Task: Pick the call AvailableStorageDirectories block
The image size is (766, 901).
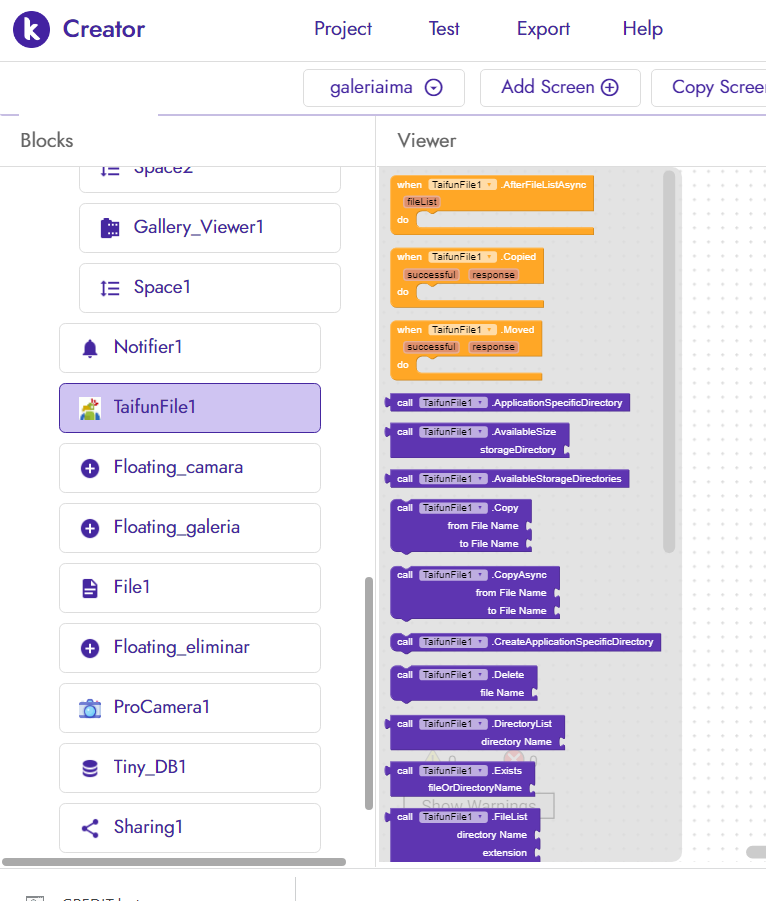Action: click(508, 479)
